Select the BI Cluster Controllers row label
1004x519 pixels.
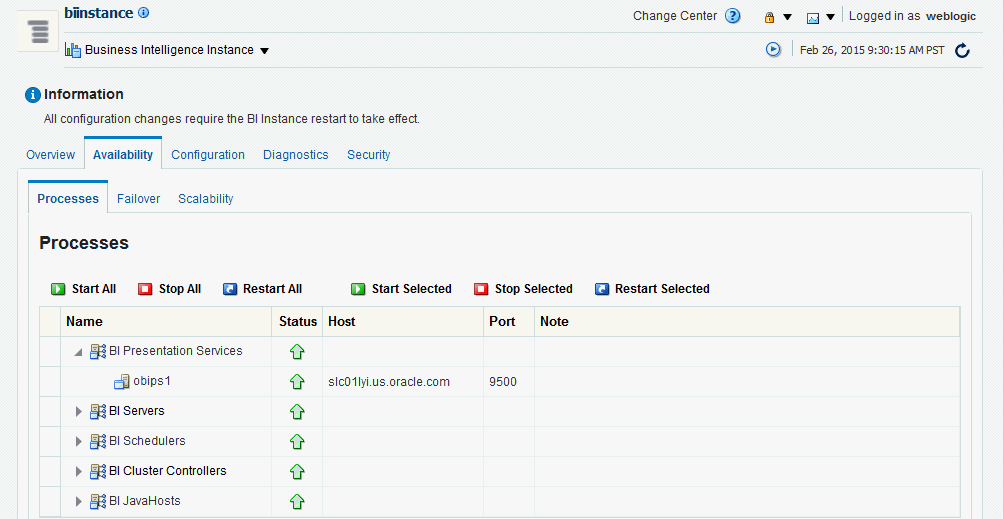(168, 471)
